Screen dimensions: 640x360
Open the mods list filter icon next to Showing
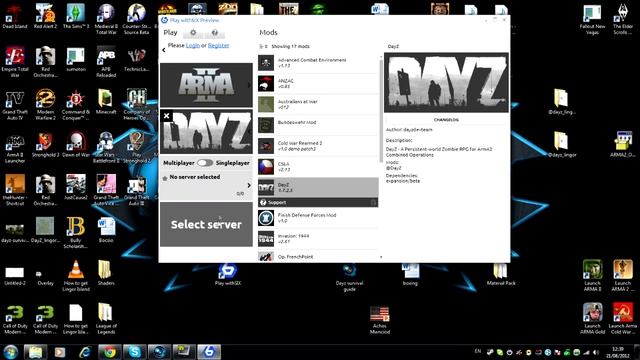coord(262,47)
